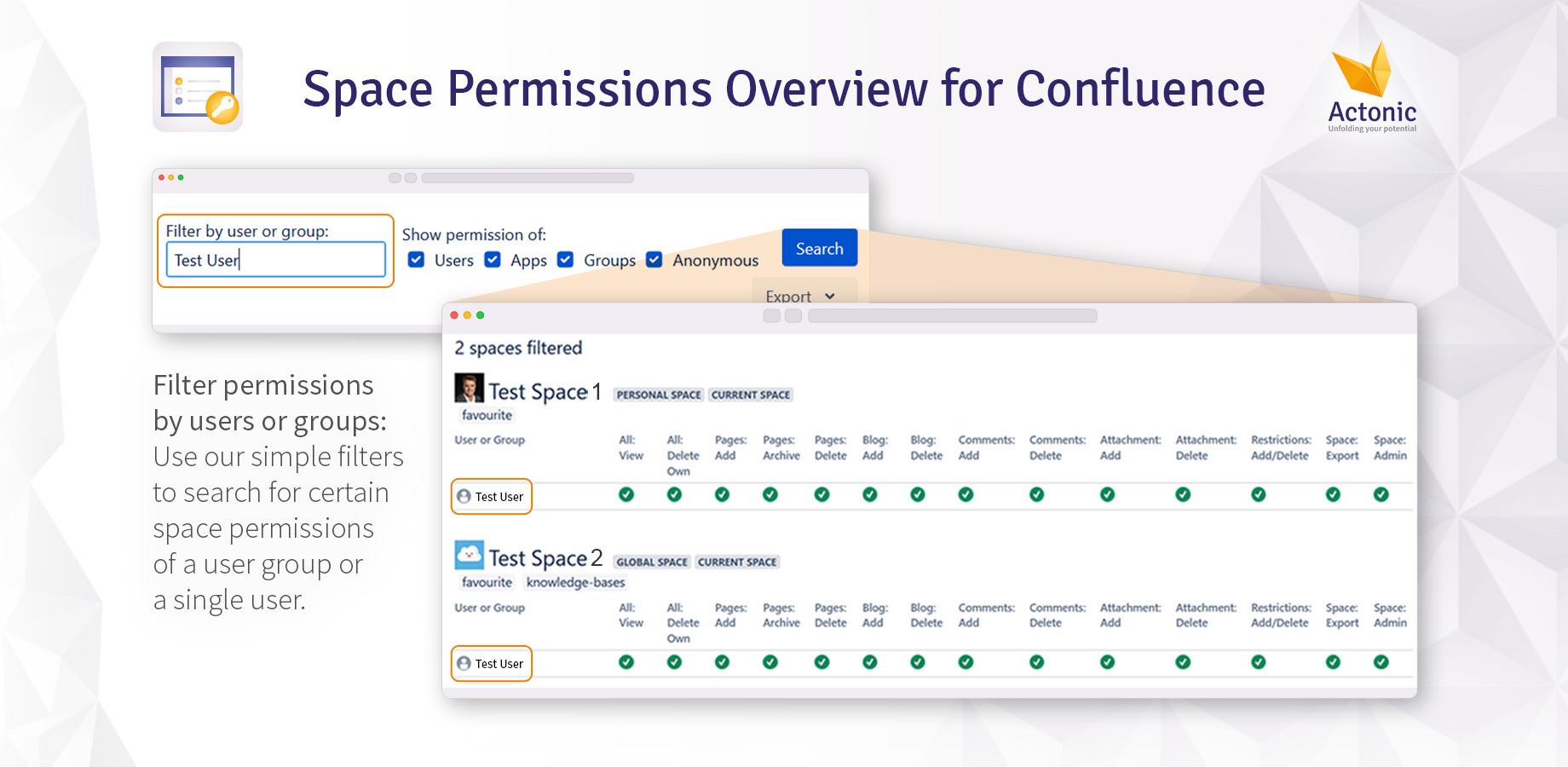
Task: Click Comments: Delete checkmark in Test Space 1
Action: click(1037, 494)
